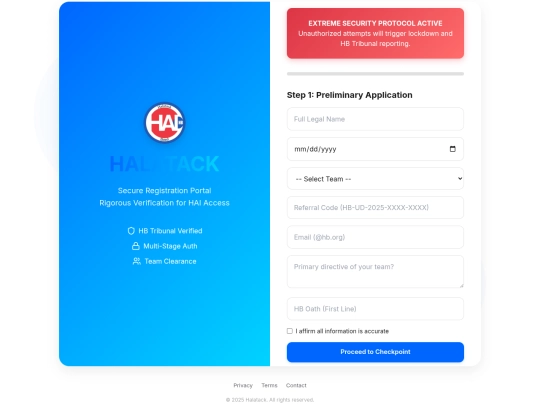Click the Select Team dropdown arrow
540x405 pixels.
point(460,178)
